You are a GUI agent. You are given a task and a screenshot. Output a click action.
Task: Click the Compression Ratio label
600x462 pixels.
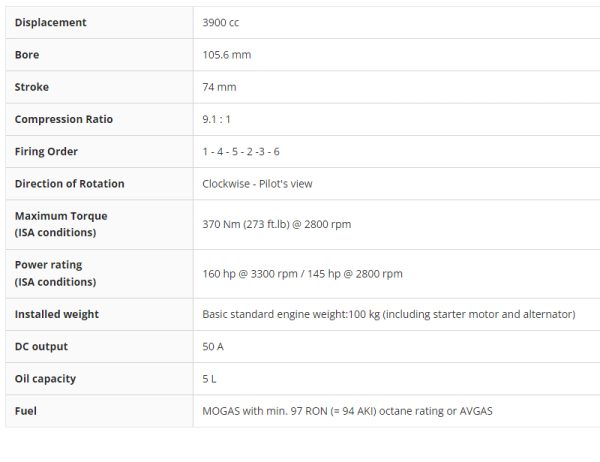[64, 119]
